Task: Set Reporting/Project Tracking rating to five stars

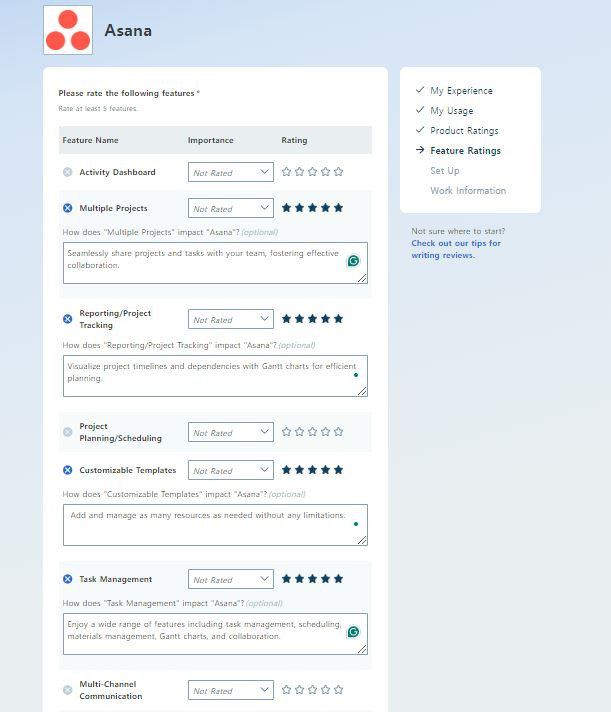Action: pyautogui.click(x=338, y=318)
